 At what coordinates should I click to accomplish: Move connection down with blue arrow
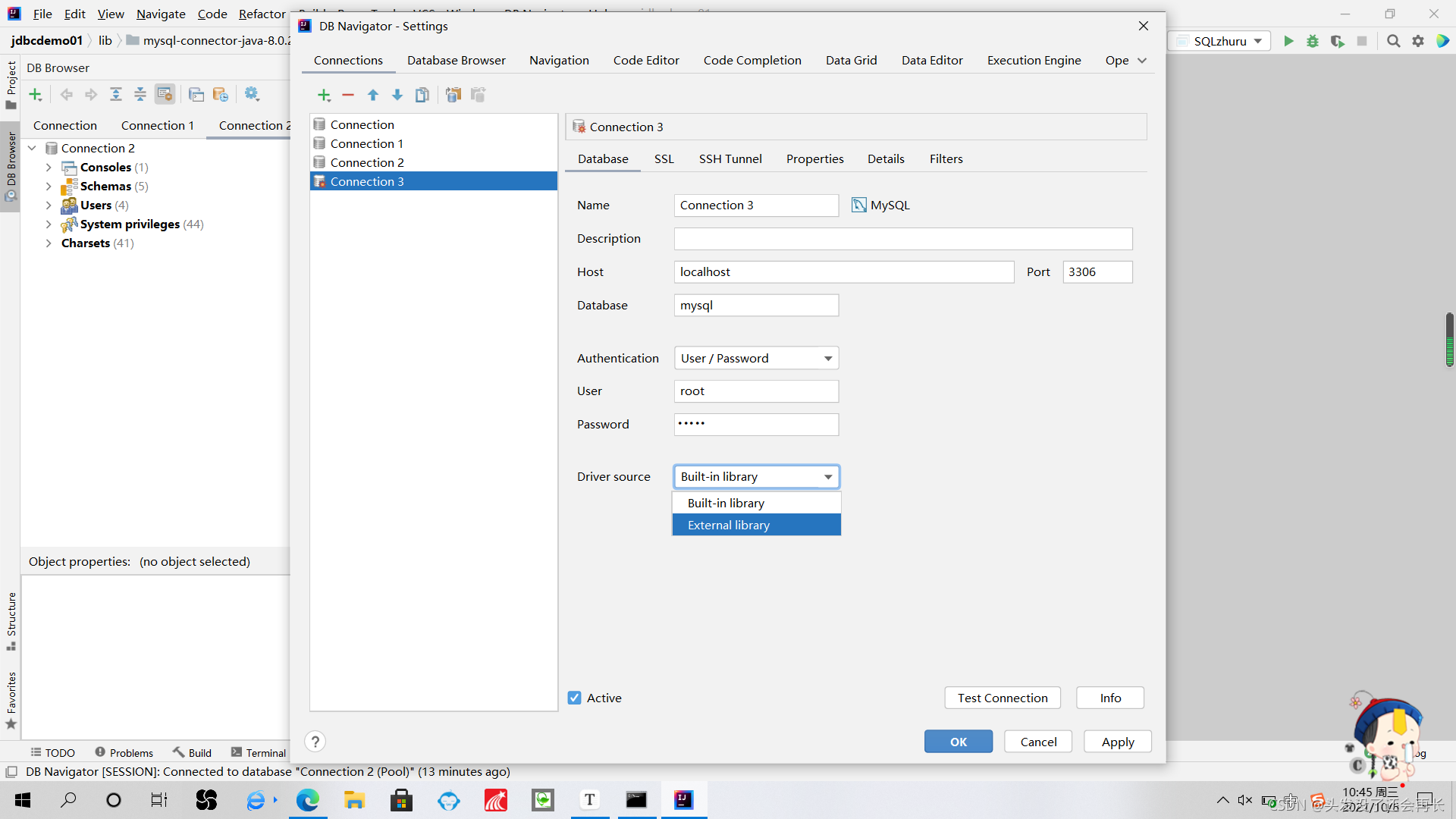coord(397,95)
